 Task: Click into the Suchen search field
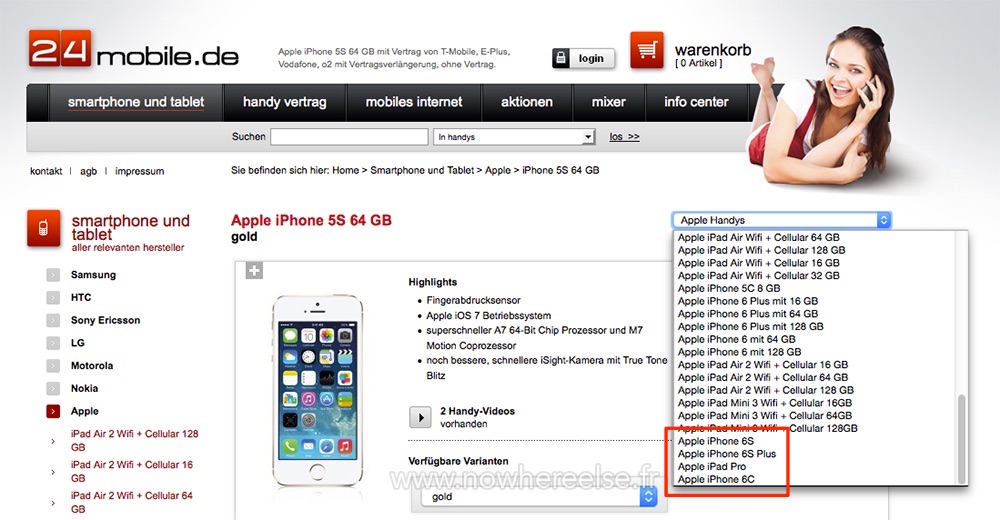point(349,137)
